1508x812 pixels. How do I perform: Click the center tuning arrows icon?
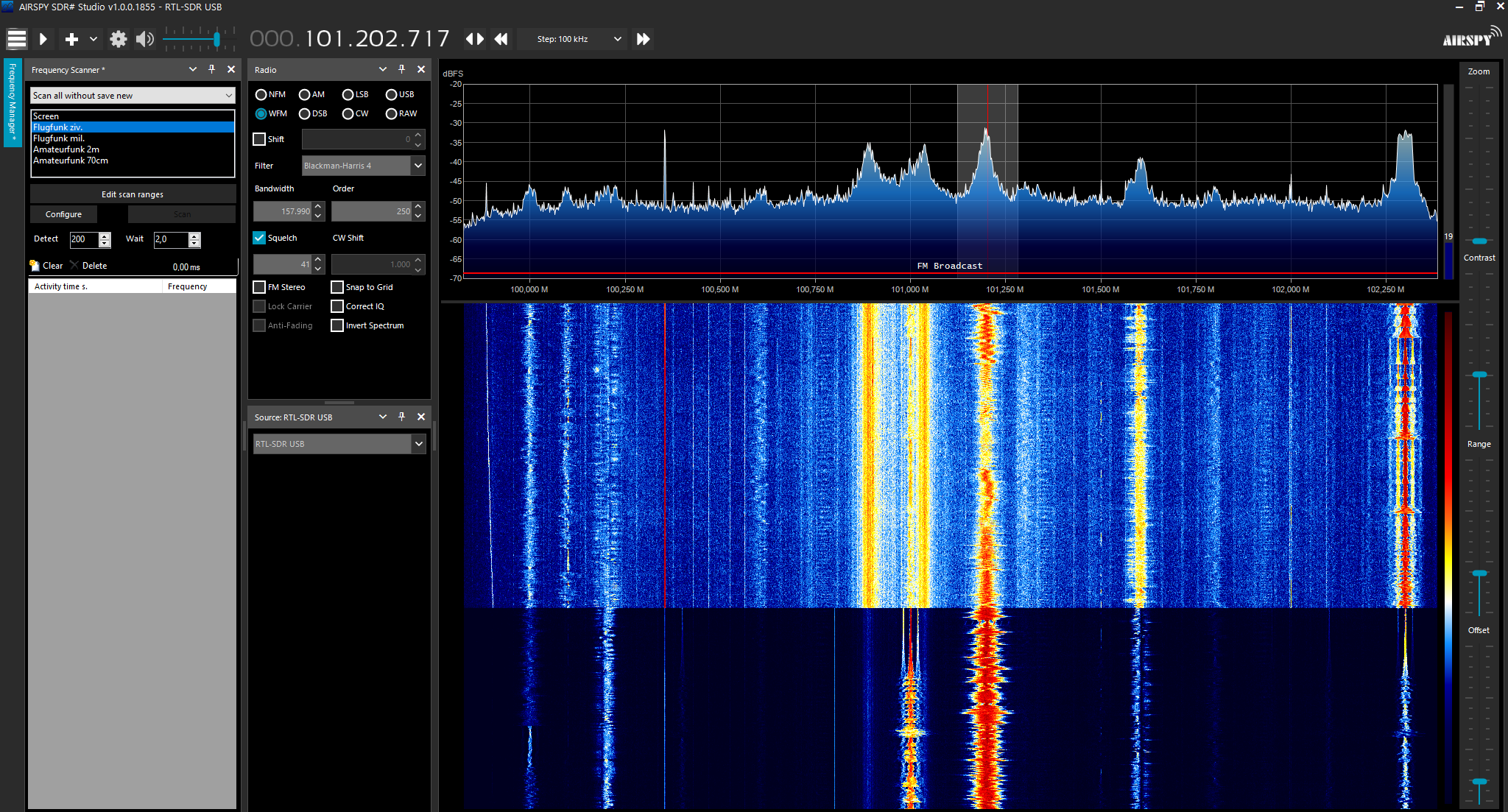point(475,39)
